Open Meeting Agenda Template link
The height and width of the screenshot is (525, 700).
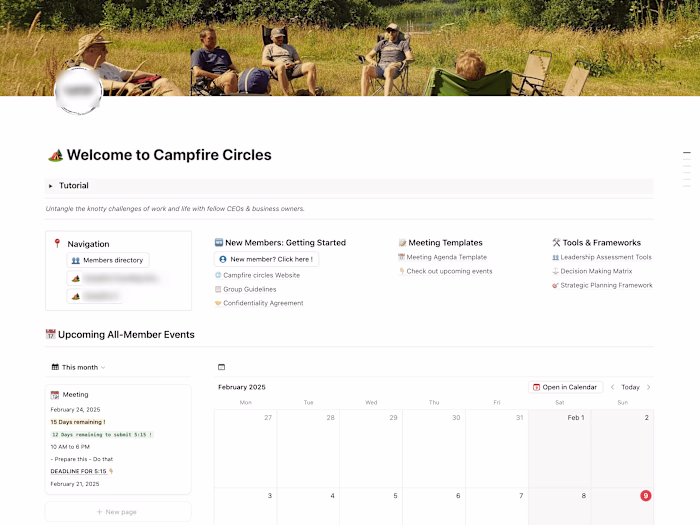(446, 257)
